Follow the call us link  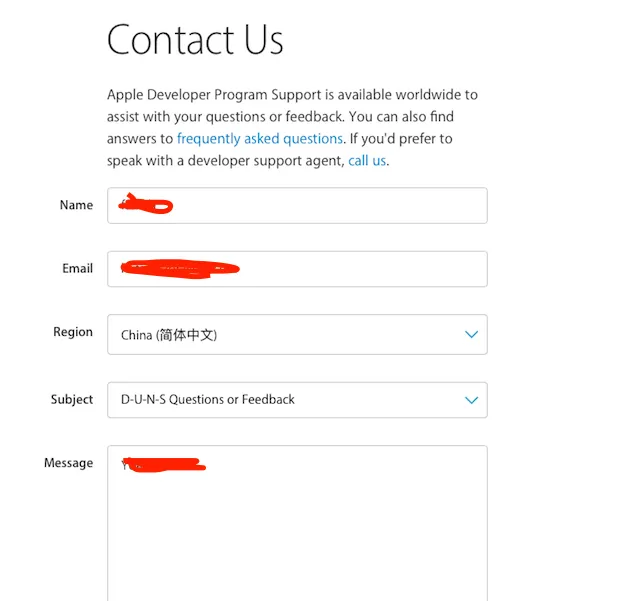[367, 161]
